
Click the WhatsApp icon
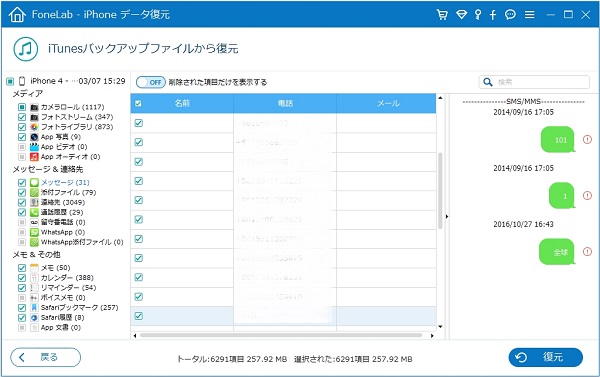click(x=34, y=232)
